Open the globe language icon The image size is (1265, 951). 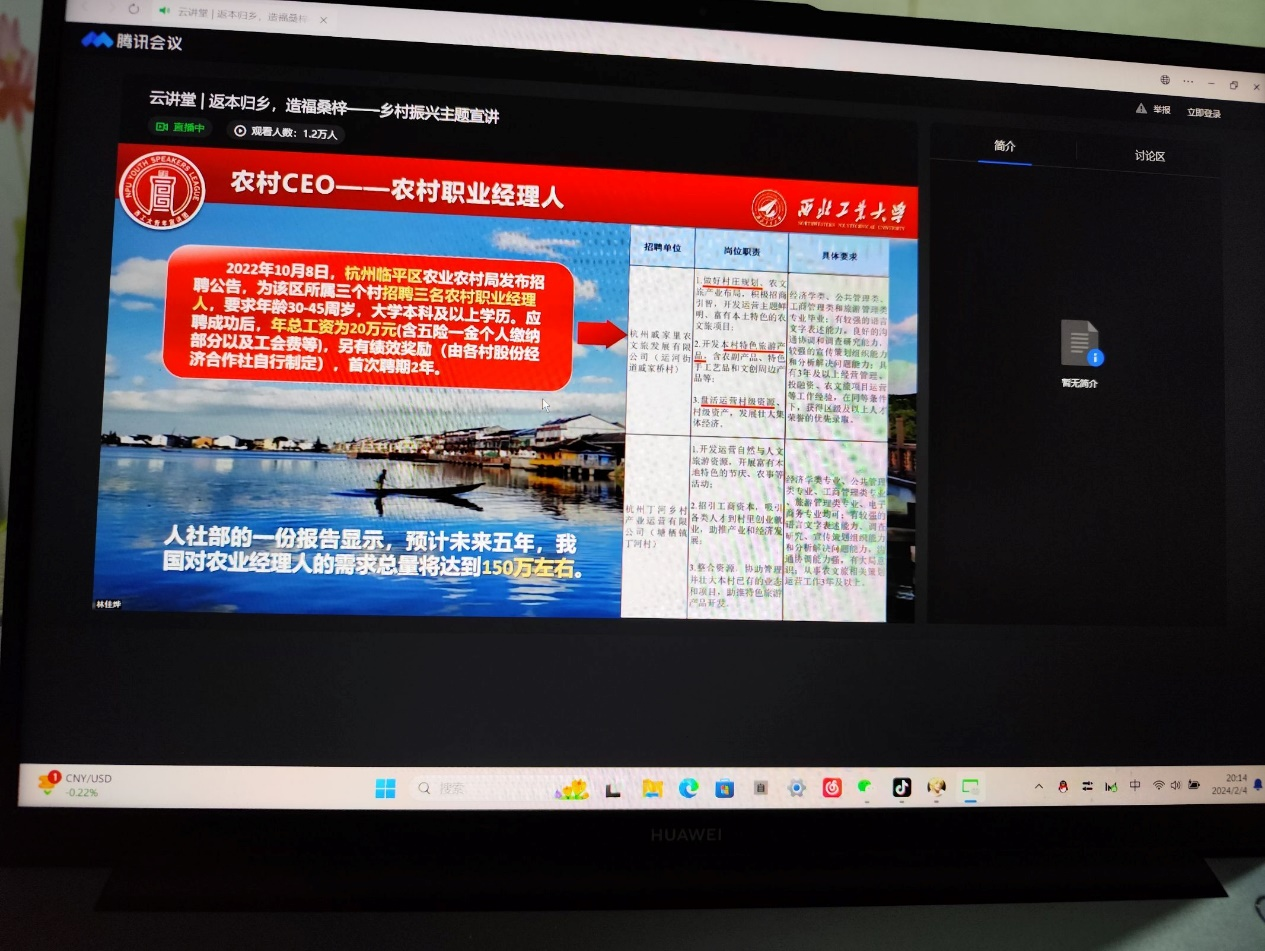pyautogui.click(x=1165, y=79)
